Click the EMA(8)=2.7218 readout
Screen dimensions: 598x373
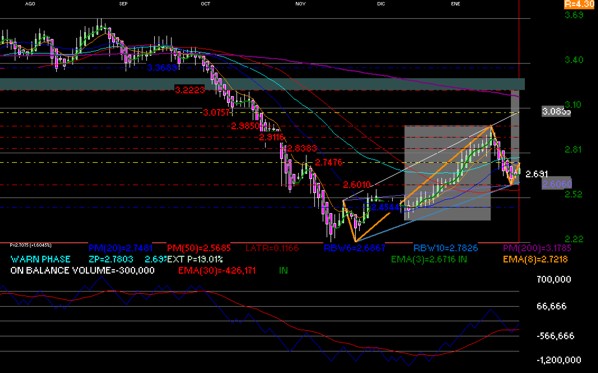point(535,259)
